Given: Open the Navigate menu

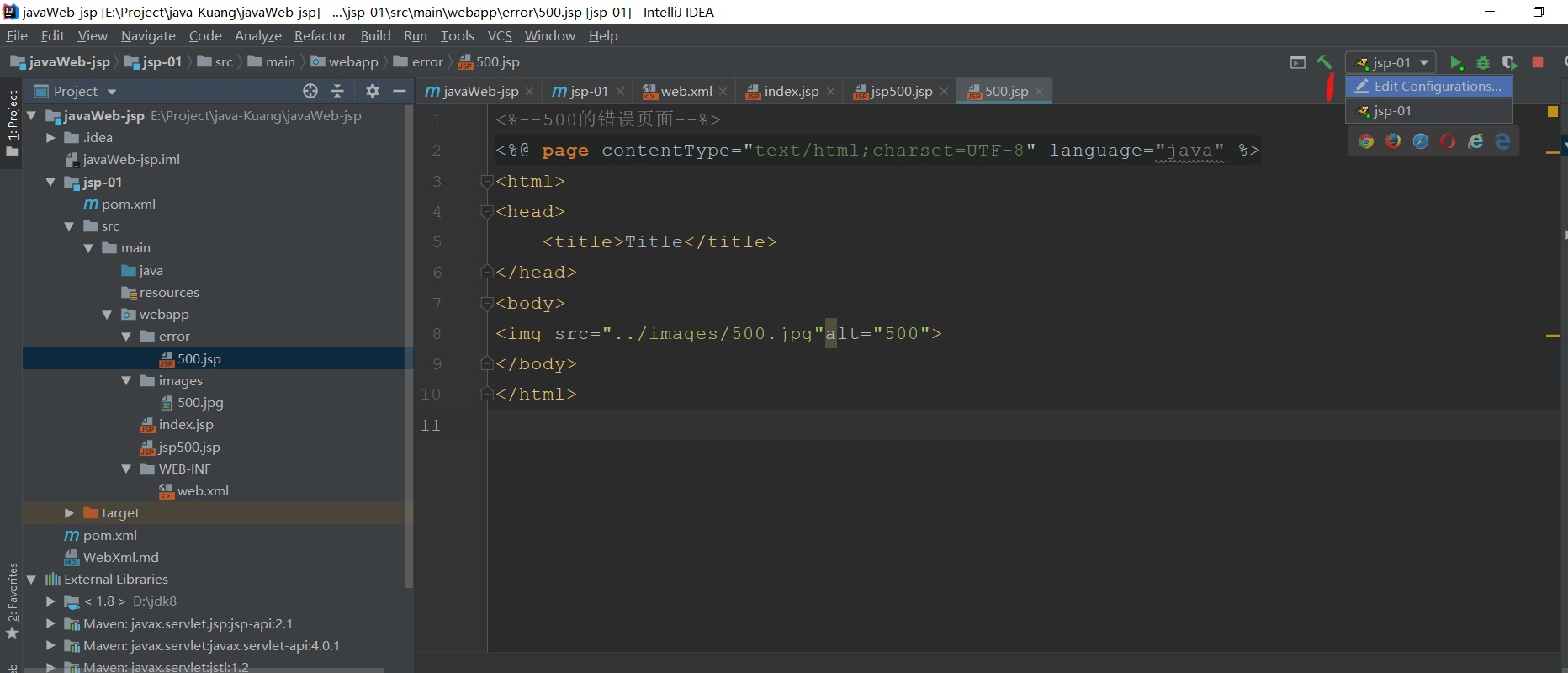Looking at the screenshot, I should tap(148, 35).
